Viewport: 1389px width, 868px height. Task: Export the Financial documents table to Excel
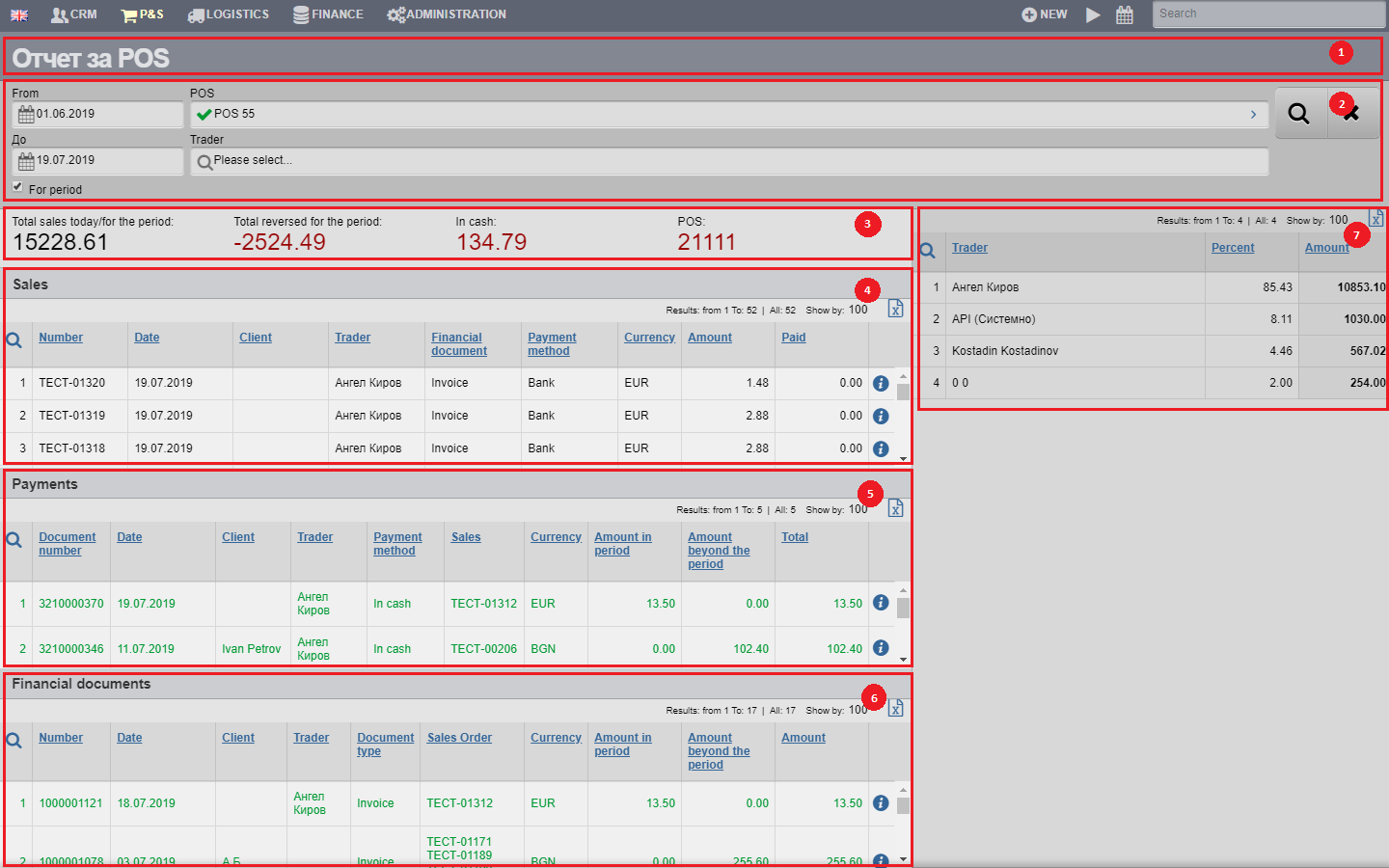[x=895, y=707]
